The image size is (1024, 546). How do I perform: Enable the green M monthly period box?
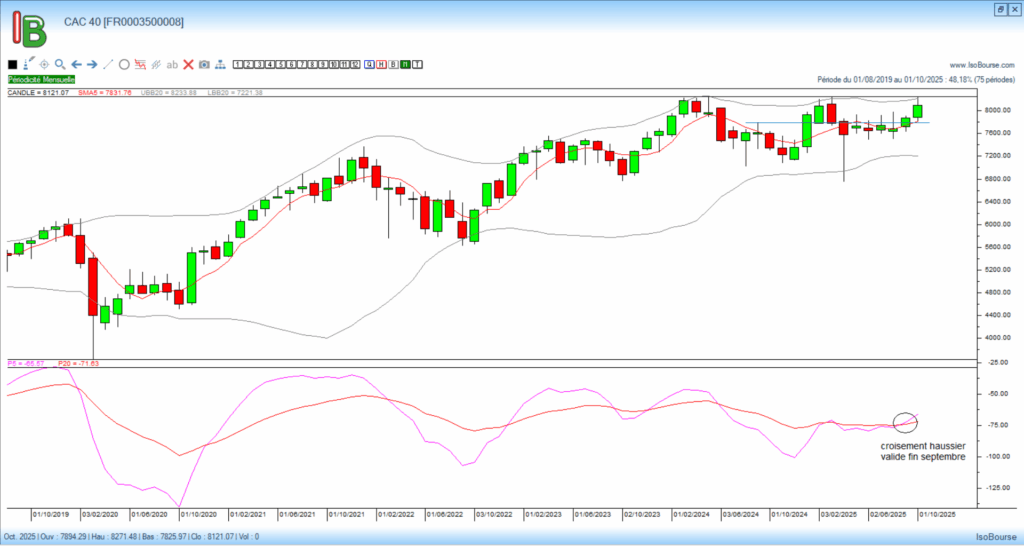pos(405,65)
